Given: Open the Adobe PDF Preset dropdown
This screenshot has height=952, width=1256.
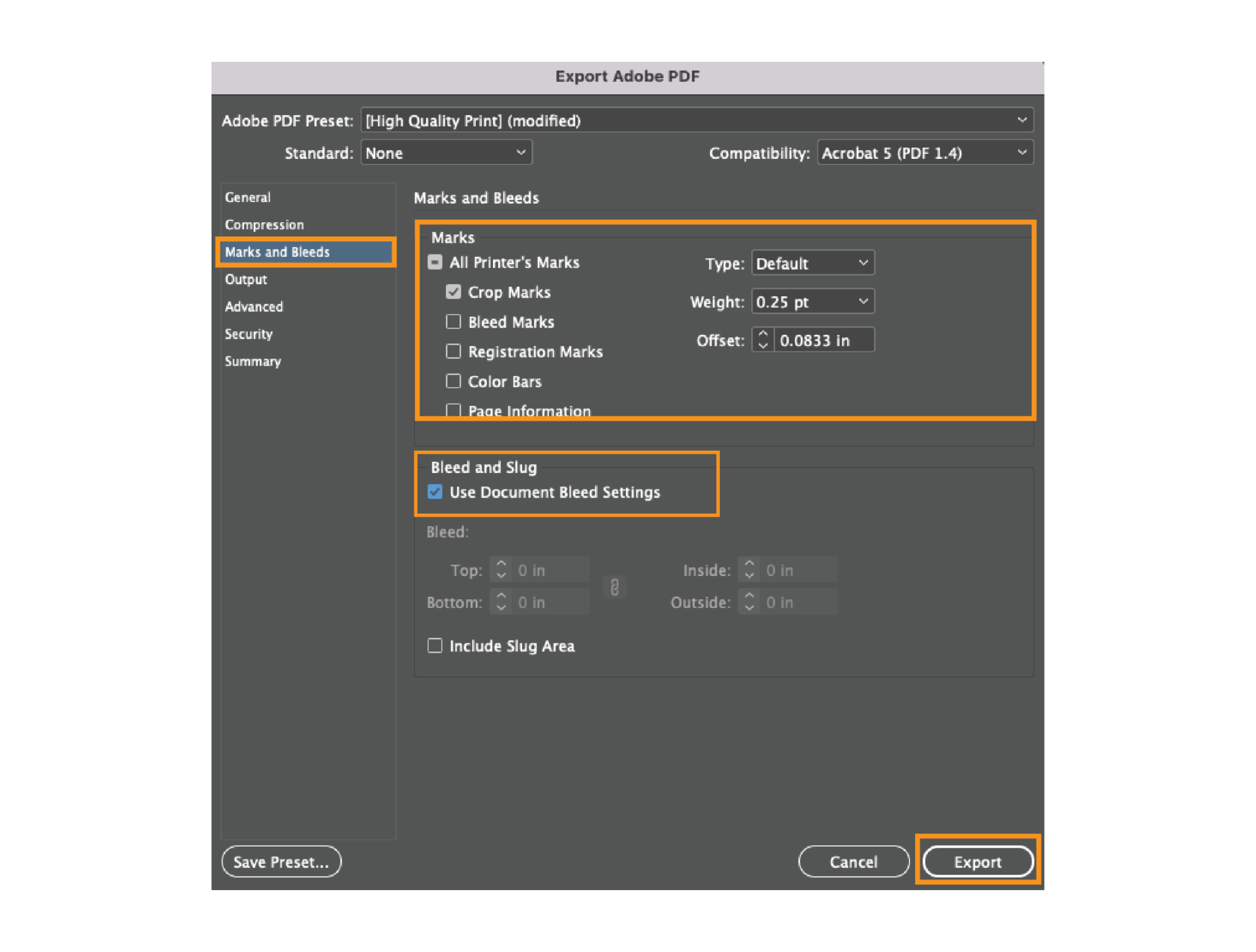Looking at the screenshot, I should click(696, 120).
